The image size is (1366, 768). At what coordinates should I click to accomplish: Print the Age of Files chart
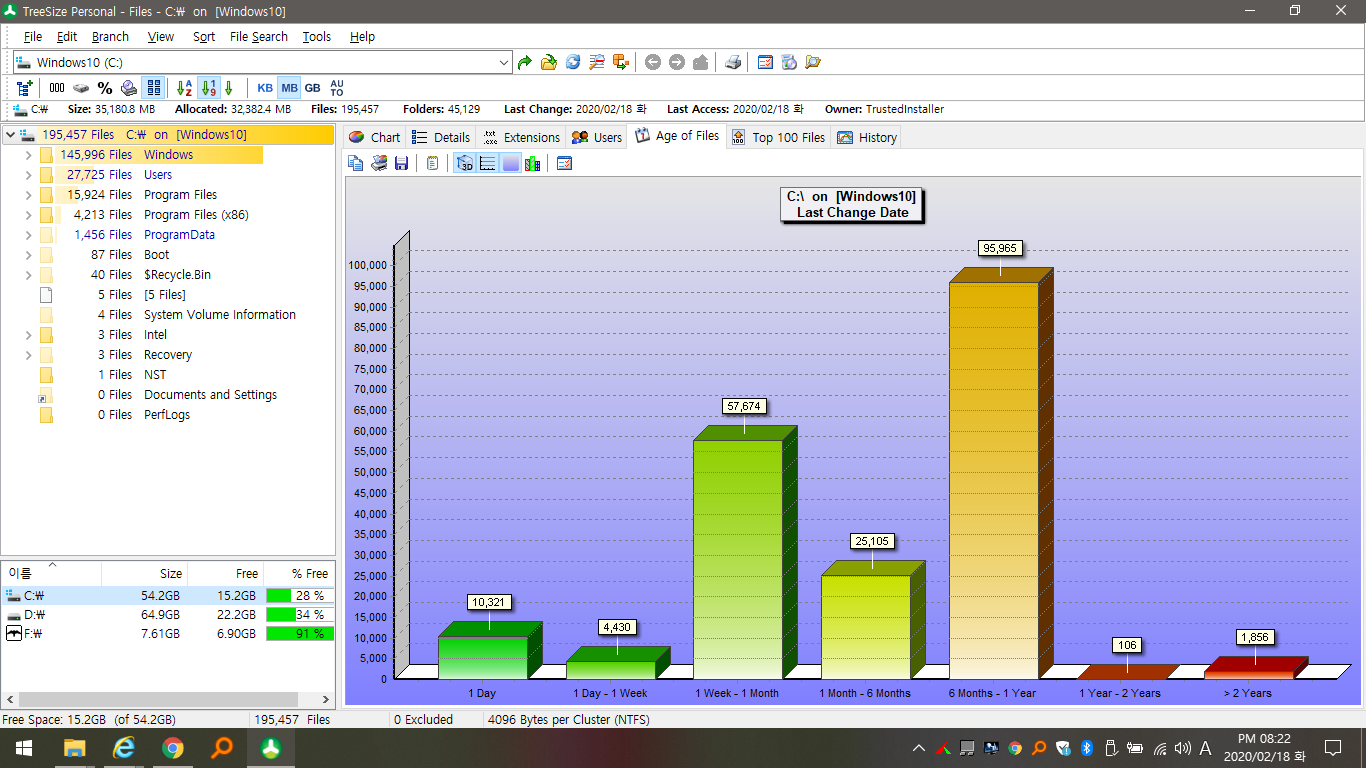(379, 163)
